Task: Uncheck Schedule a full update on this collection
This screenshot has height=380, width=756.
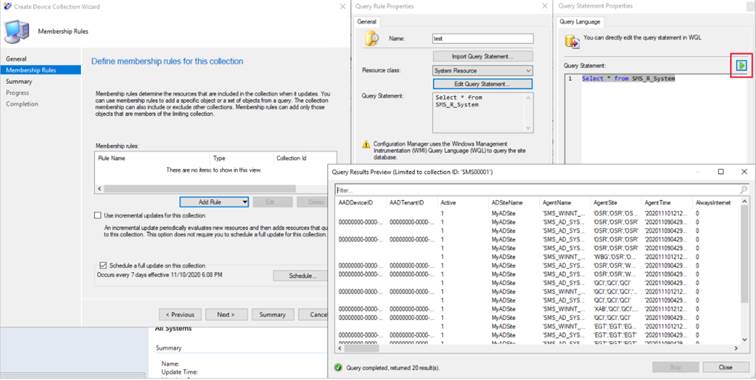Action: click(x=103, y=265)
